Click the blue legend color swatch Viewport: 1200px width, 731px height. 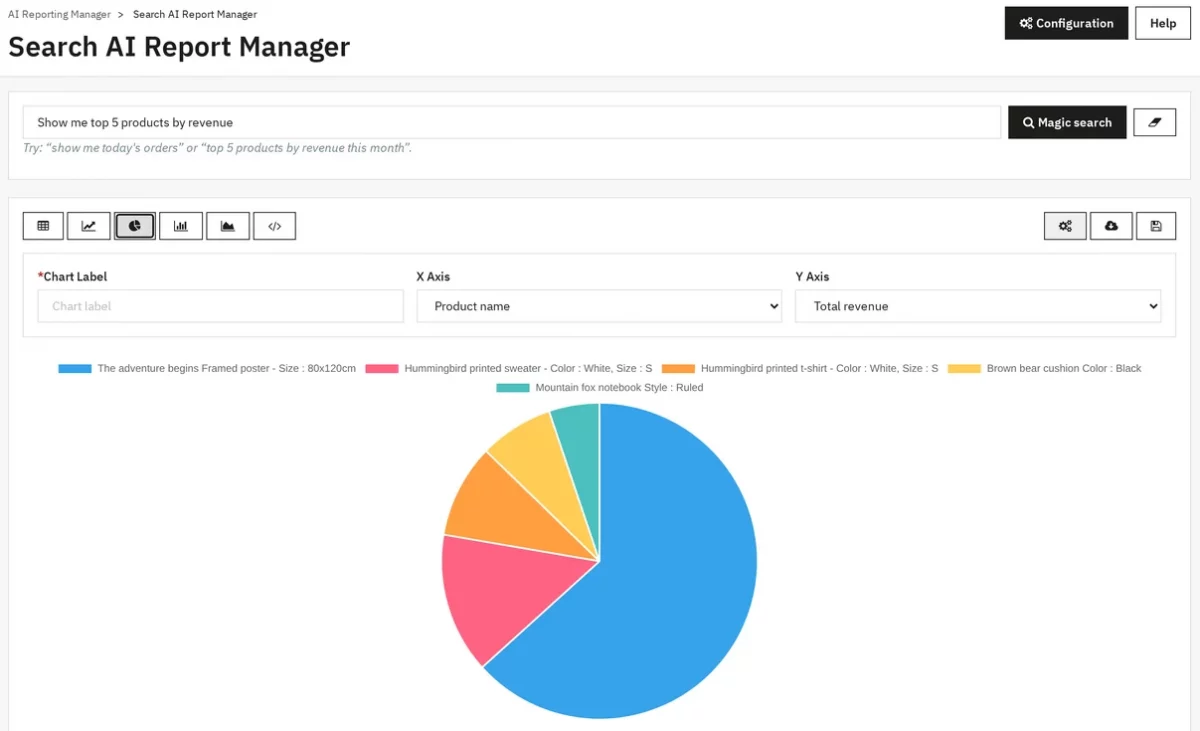tap(75, 368)
